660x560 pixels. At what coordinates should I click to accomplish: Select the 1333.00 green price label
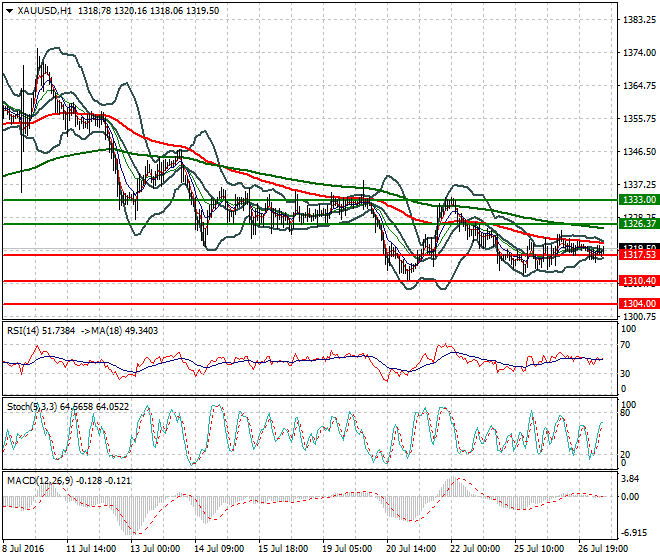(639, 200)
